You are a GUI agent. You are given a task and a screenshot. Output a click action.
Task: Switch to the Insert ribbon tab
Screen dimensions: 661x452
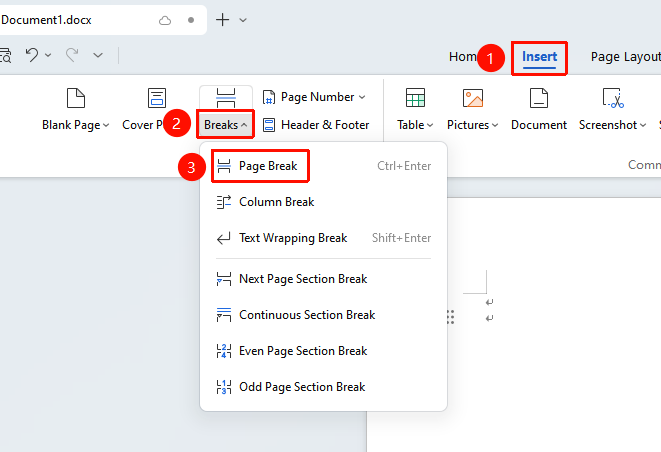click(539, 56)
